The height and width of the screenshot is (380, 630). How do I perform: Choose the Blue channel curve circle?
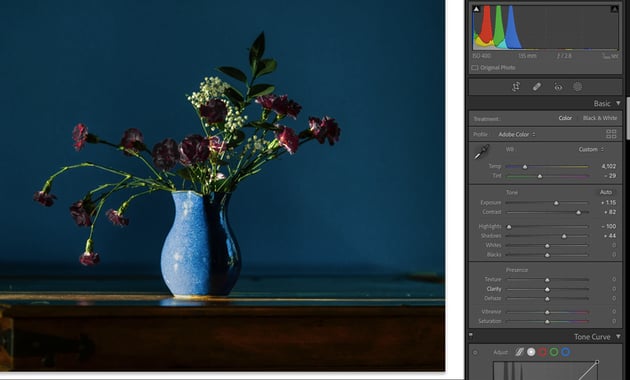click(566, 352)
